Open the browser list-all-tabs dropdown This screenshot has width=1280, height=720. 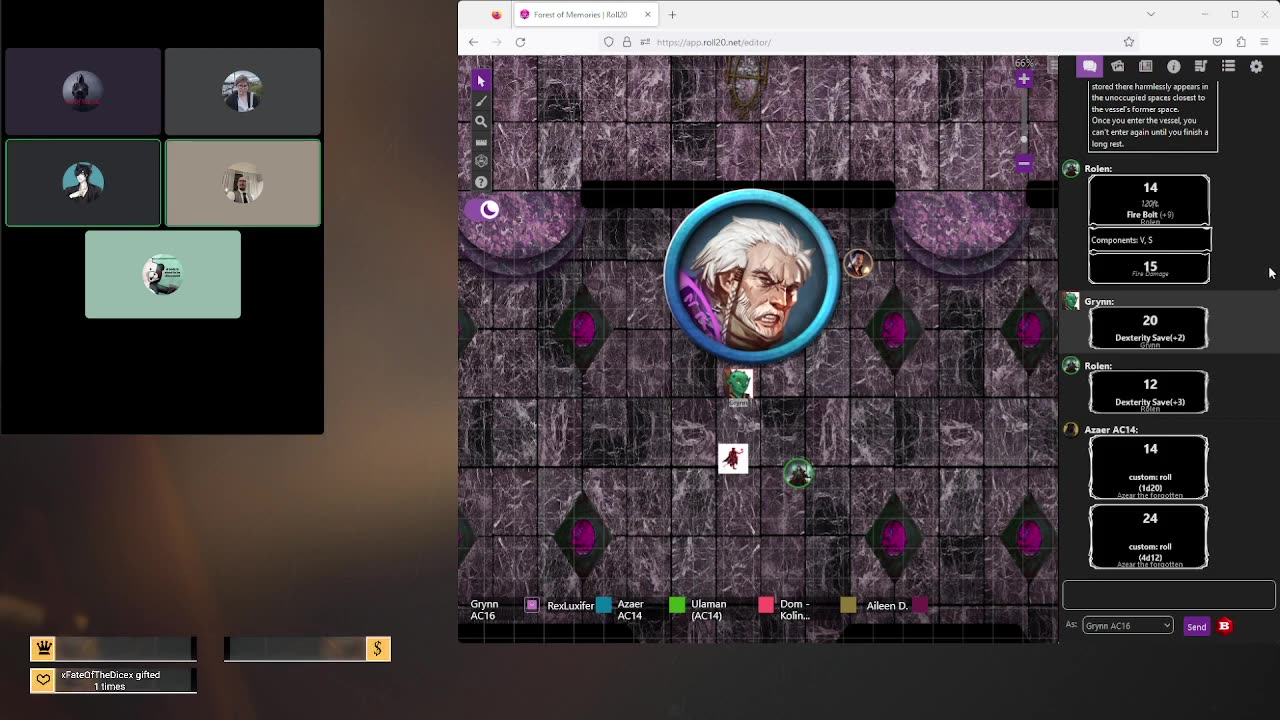[x=1150, y=14]
